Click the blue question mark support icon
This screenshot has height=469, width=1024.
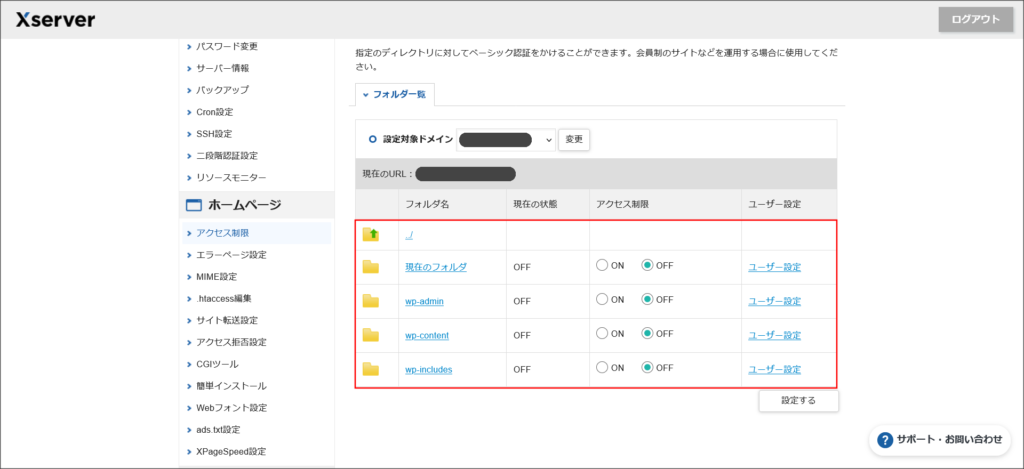[885, 440]
